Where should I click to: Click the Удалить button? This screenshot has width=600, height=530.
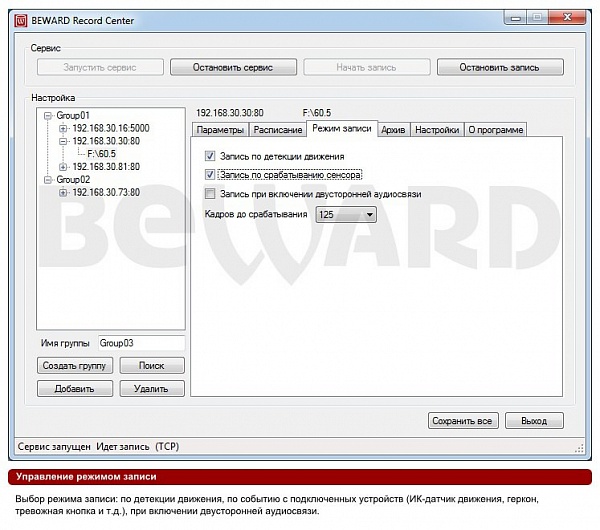point(152,388)
